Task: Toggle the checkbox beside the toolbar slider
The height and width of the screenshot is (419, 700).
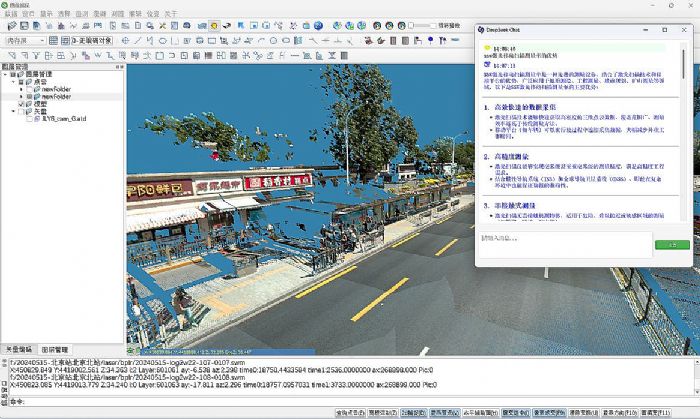Action: (432, 25)
